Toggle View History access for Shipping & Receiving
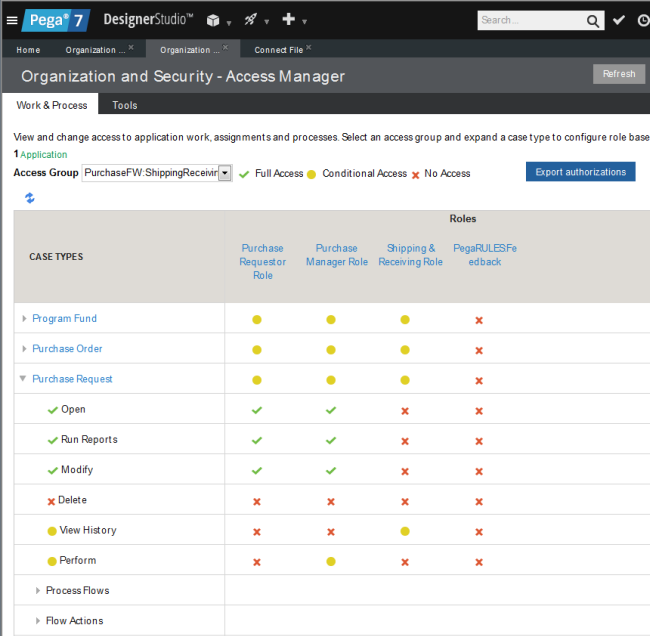The width and height of the screenshot is (650, 636). coord(405,531)
